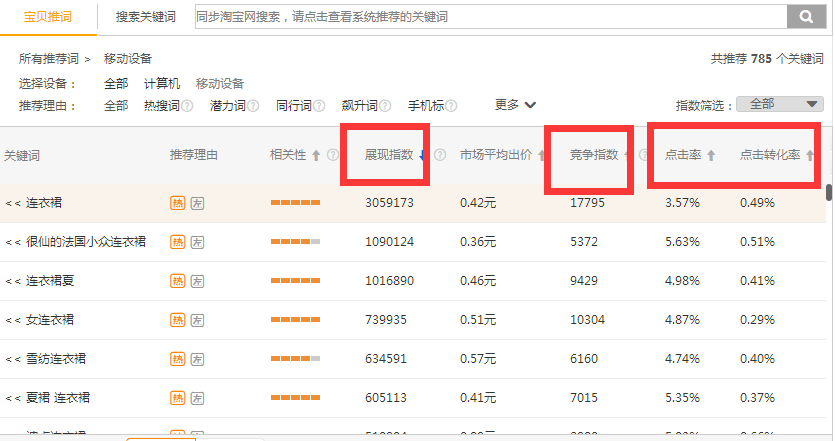Add keyword 雪纺连衣裙 using its << arrows
Viewport: 835px width, 441px height.
13,359
